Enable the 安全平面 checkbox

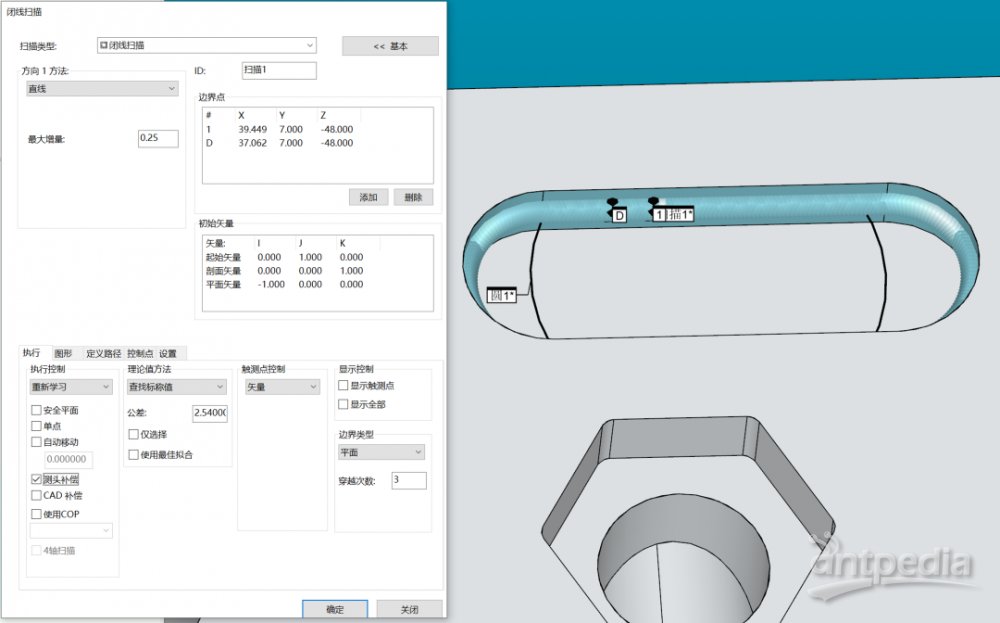(x=36, y=410)
